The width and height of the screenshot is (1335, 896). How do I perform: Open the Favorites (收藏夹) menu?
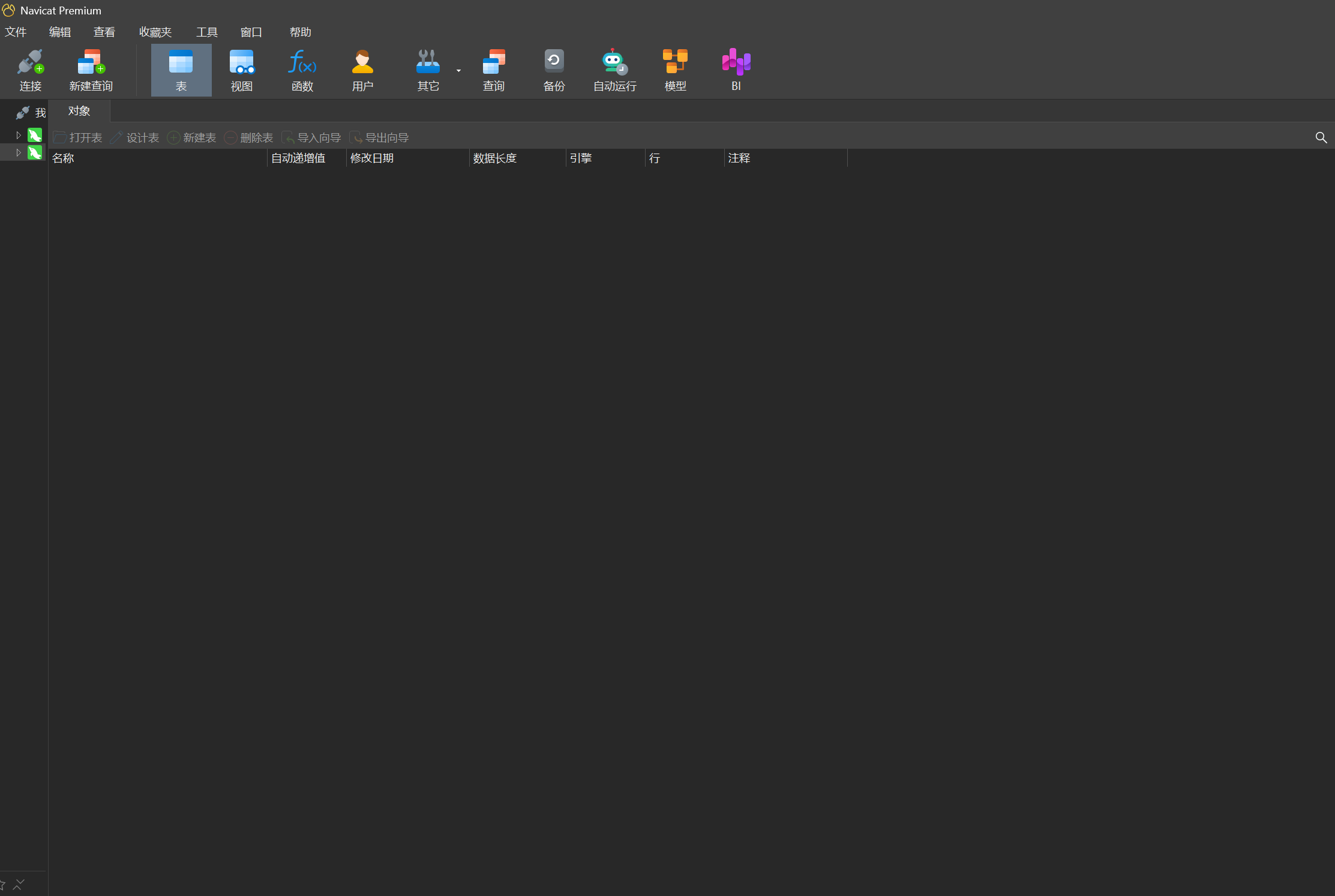pyautogui.click(x=155, y=32)
